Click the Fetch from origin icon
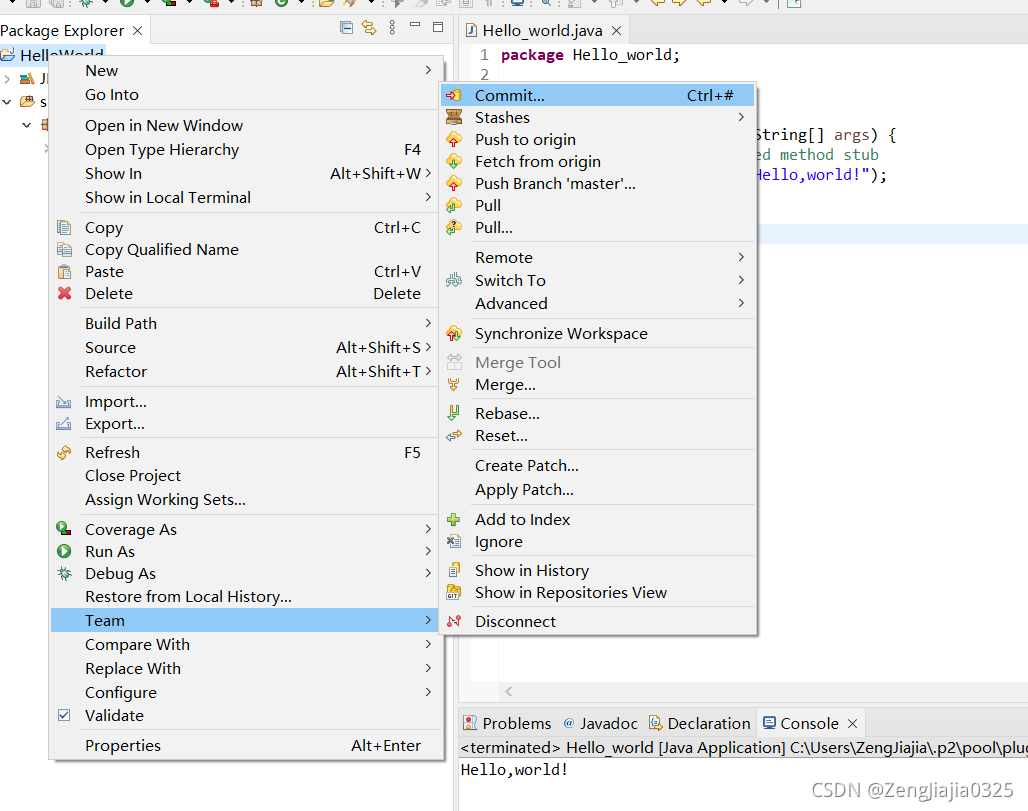This screenshot has height=811, width=1028. pos(454,161)
